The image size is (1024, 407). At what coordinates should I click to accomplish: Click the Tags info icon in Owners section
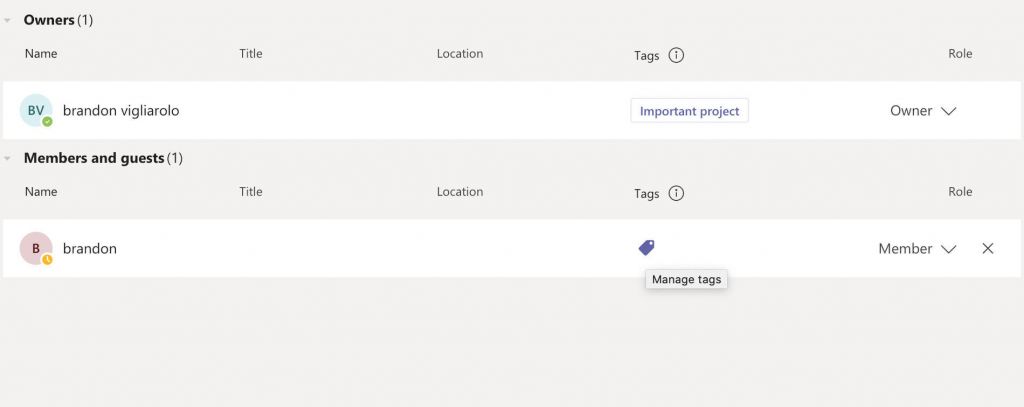(676, 56)
